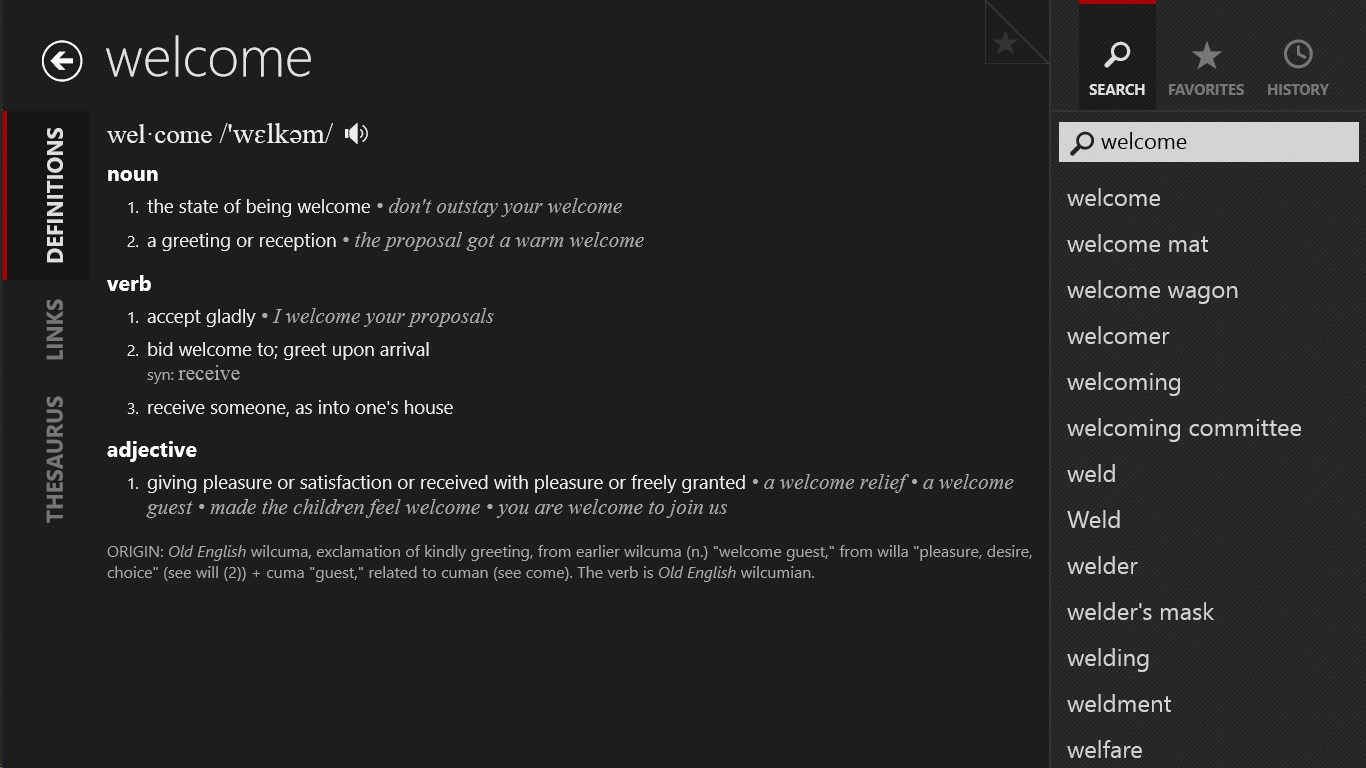The image size is (1366, 768).
Task: Open the History tab
Action: [1297, 66]
